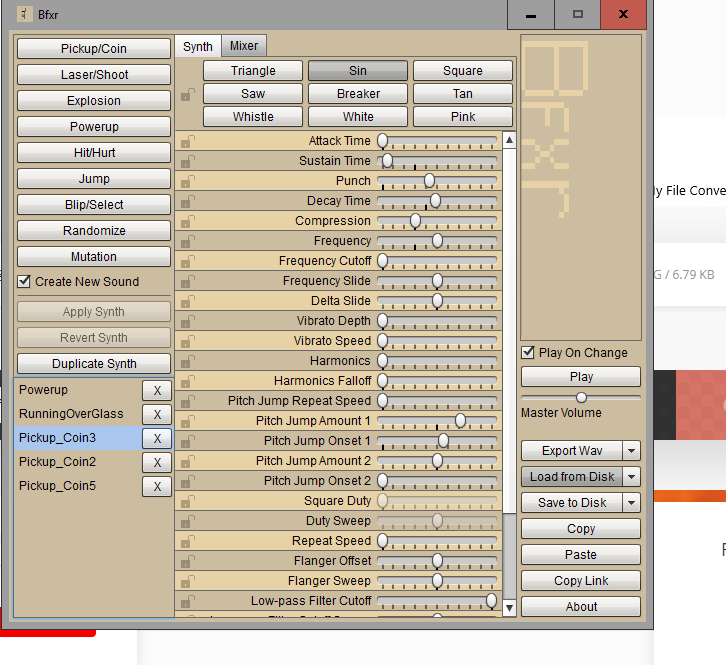Select the Square waveform
This screenshot has width=726, height=665.
462,71
